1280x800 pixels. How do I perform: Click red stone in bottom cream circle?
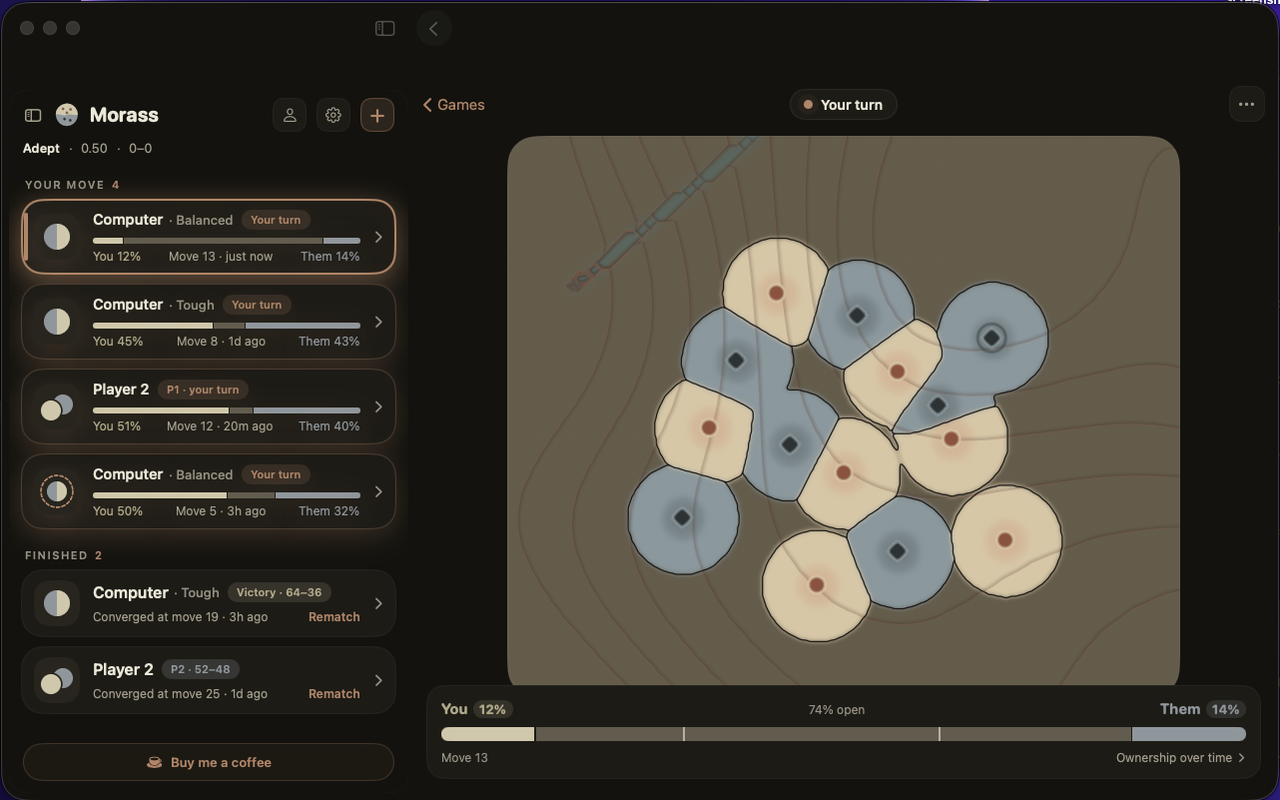coord(816,585)
